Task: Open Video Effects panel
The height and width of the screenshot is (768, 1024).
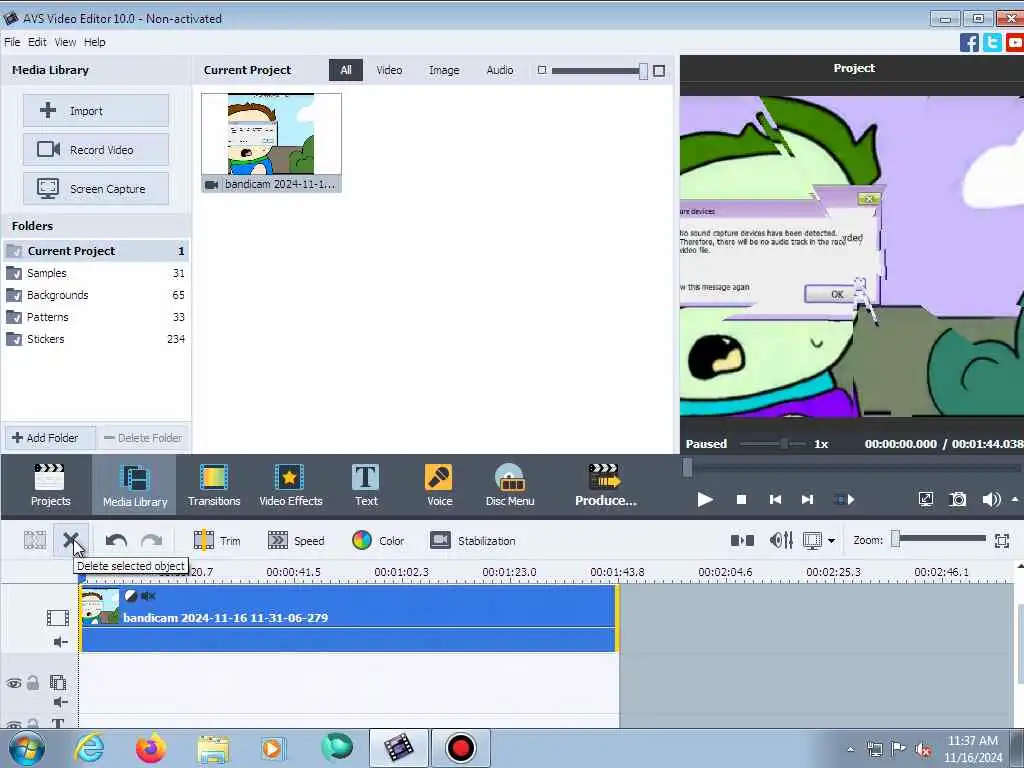Action: (x=291, y=485)
